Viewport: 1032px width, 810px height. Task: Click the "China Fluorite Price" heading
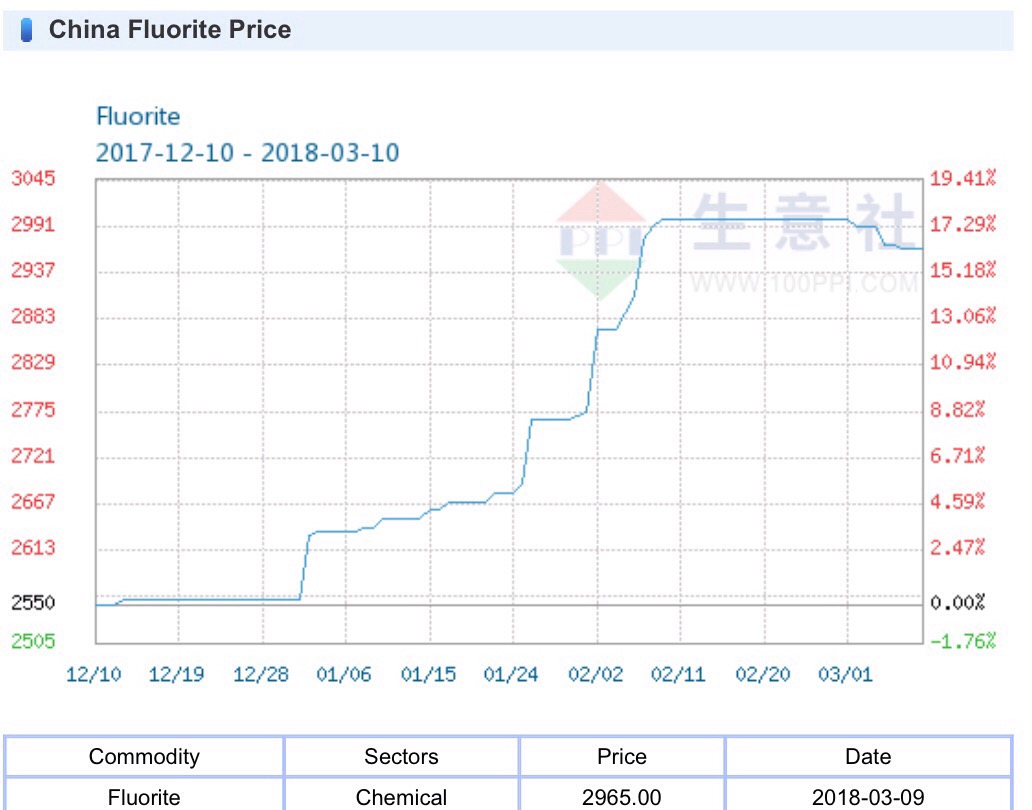[170, 30]
